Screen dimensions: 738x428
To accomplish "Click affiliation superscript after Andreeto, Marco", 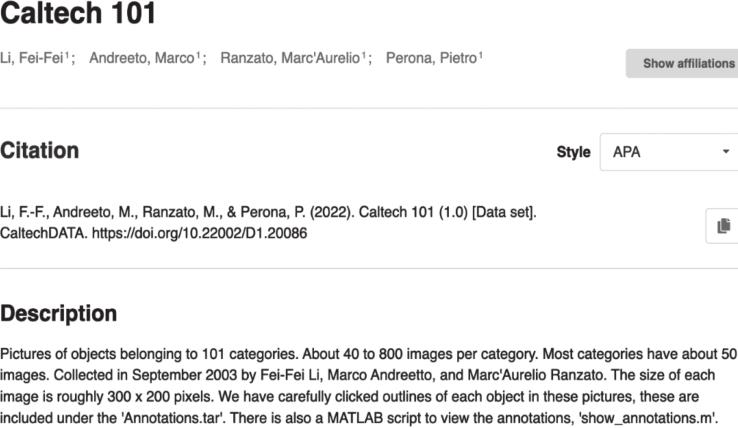I will click(198, 56).
